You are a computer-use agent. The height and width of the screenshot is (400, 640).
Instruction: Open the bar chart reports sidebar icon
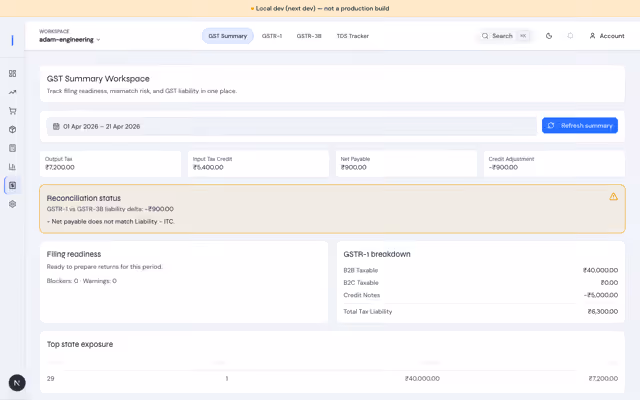click(13, 167)
